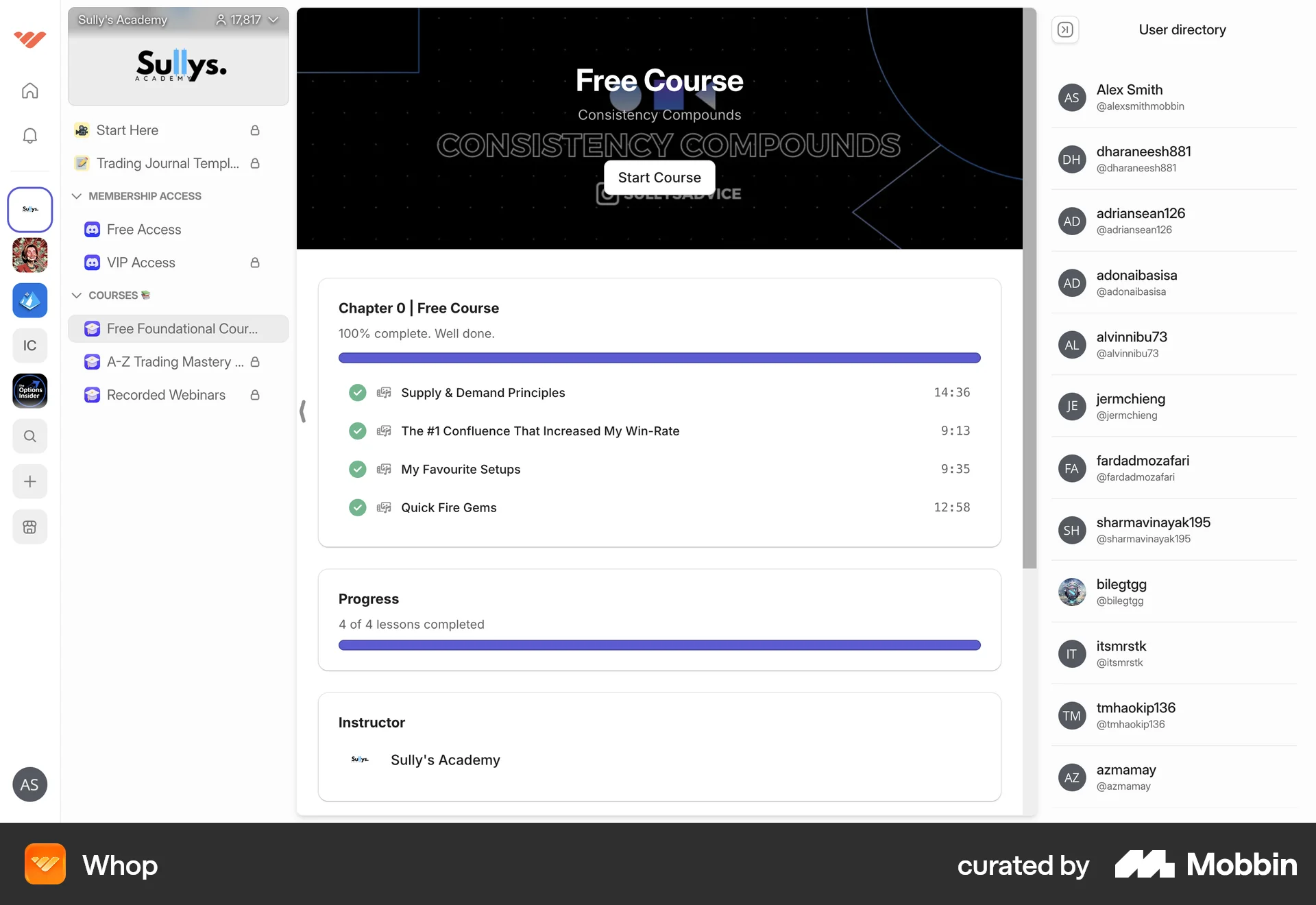The image size is (1316, 905).
Task: Open the search icon in the sidebar
Action: coord(29,436)
